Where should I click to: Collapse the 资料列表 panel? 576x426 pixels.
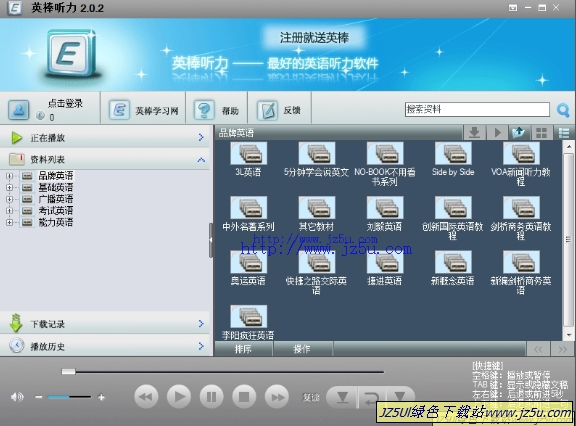105,159
